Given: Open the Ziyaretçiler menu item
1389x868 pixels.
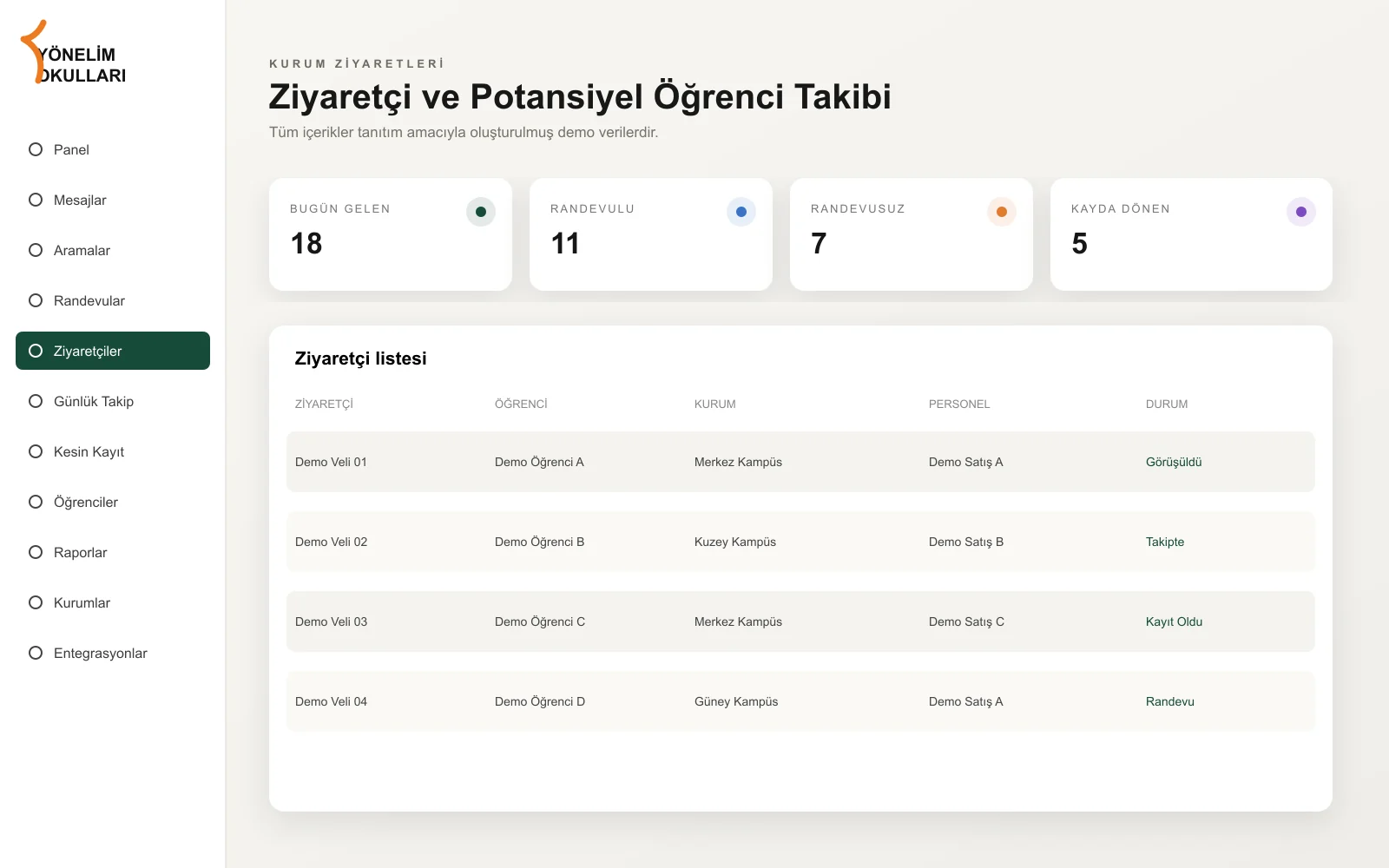Looking at the screenshot, I should (113, 351).
